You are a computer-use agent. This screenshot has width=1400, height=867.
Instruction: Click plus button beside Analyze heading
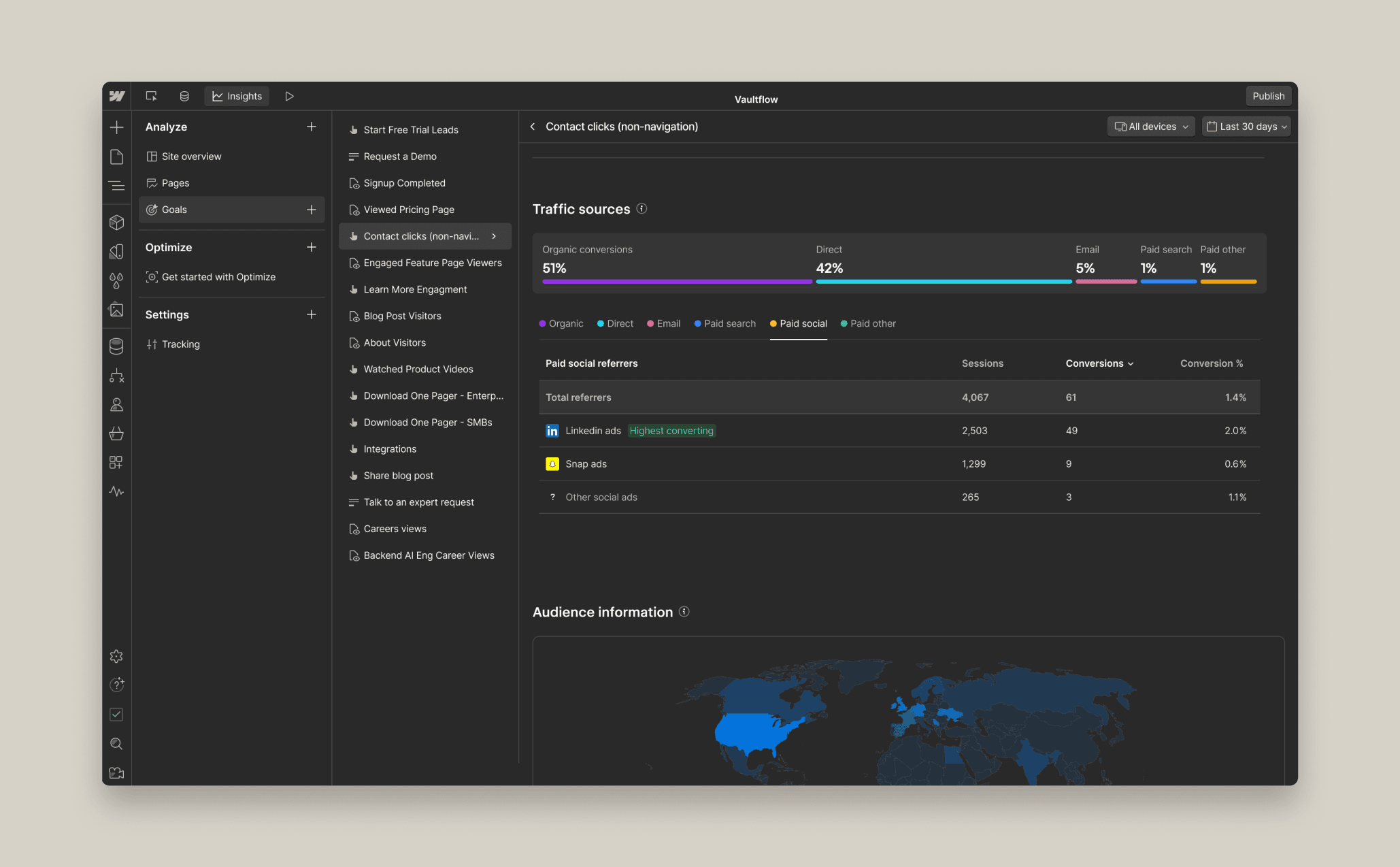pyautogui.click(x=311, y=127)
